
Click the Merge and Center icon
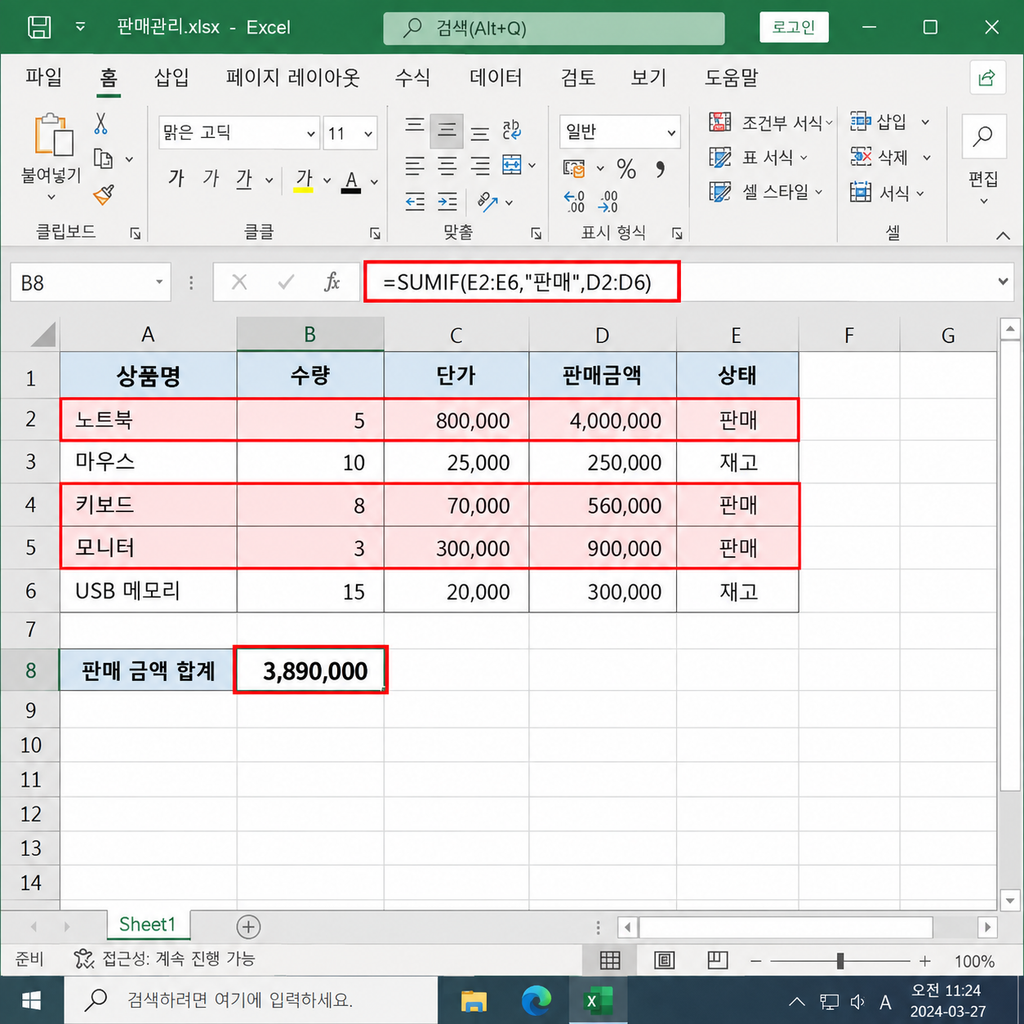[512, 165]
